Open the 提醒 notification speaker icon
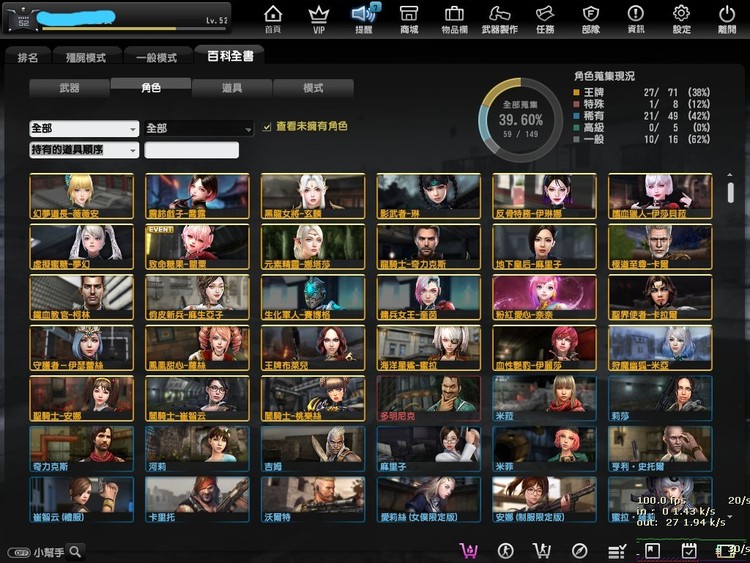The width and height of the screenshot is (750, 563). (x=364, y=19)
